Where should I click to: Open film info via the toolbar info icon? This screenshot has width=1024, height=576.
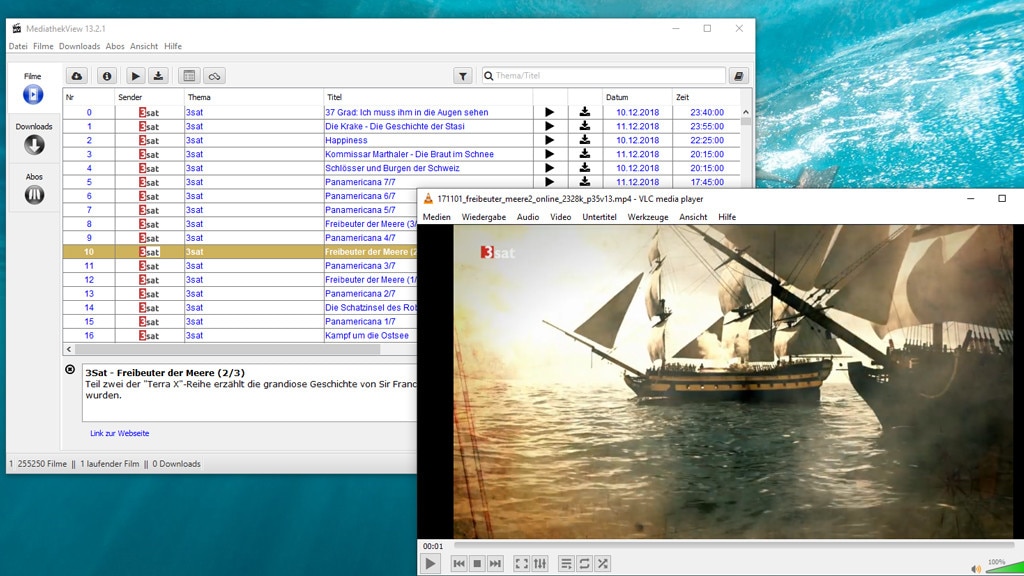[x=107, y=76]
